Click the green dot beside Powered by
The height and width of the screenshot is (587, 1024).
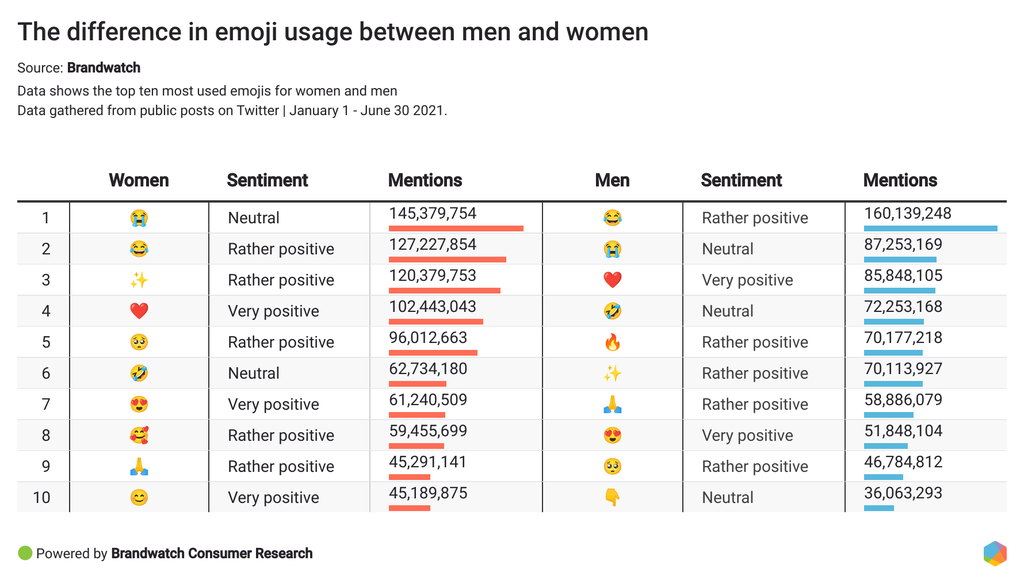click(x=25, y=553)
